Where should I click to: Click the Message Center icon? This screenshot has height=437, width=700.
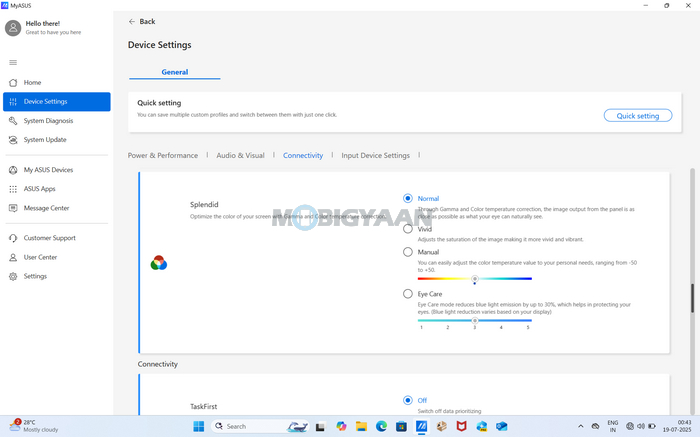click(x=13, y=208)
